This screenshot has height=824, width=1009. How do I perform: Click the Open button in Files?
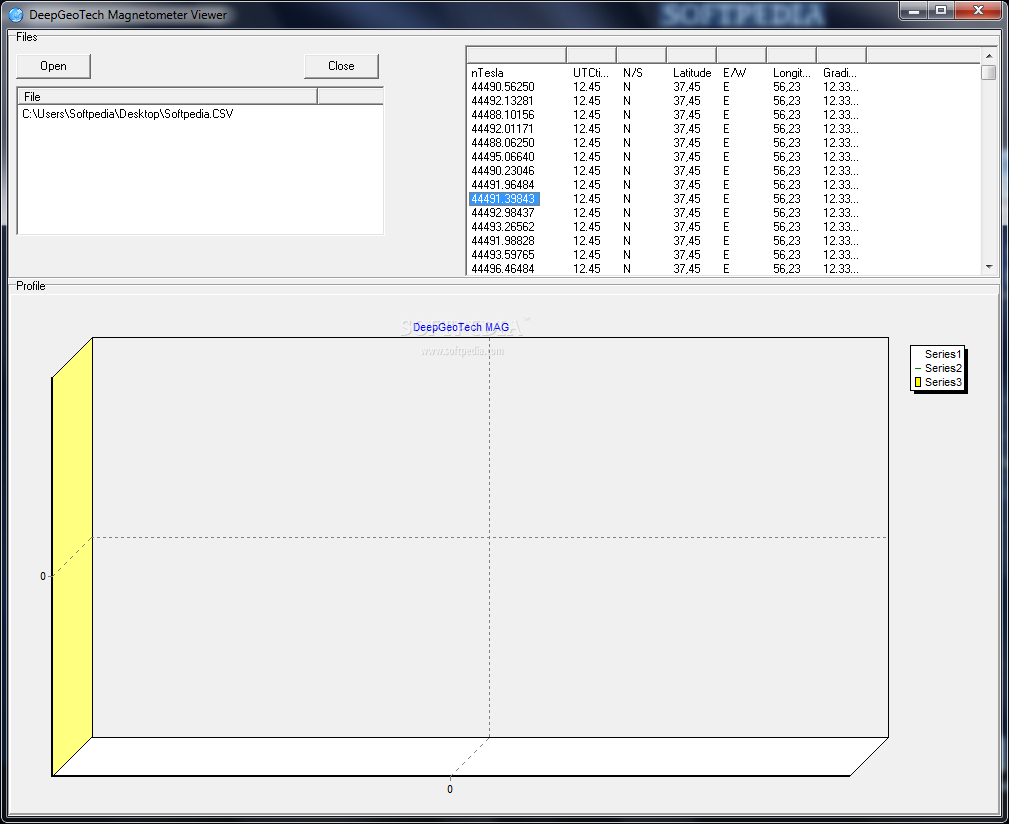coord(53,66)
